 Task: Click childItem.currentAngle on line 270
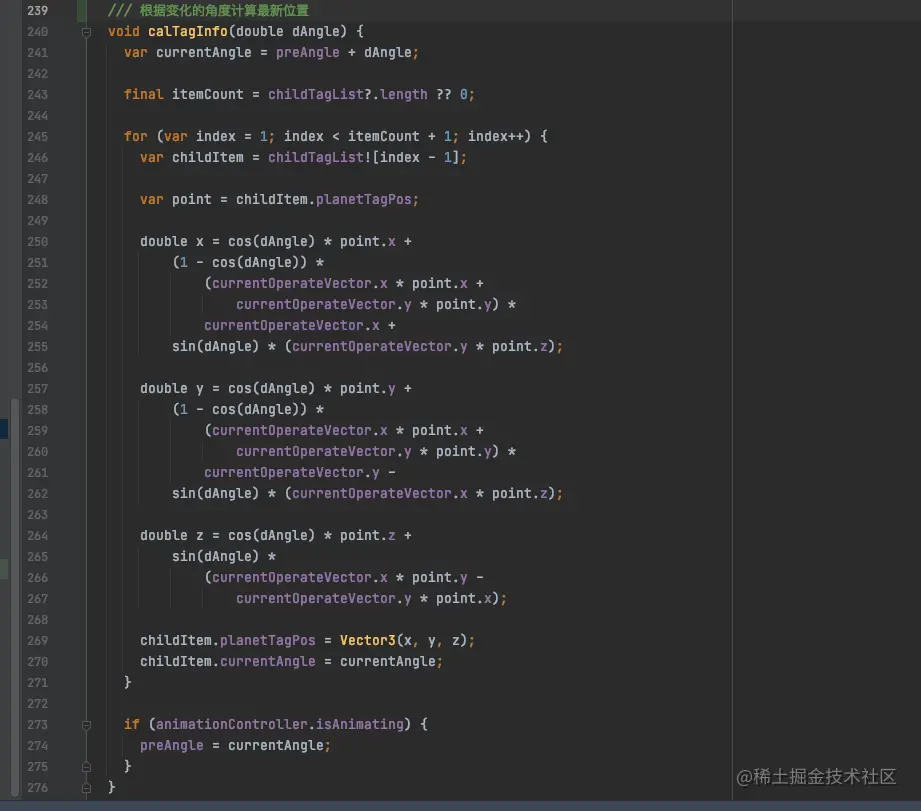227,662
